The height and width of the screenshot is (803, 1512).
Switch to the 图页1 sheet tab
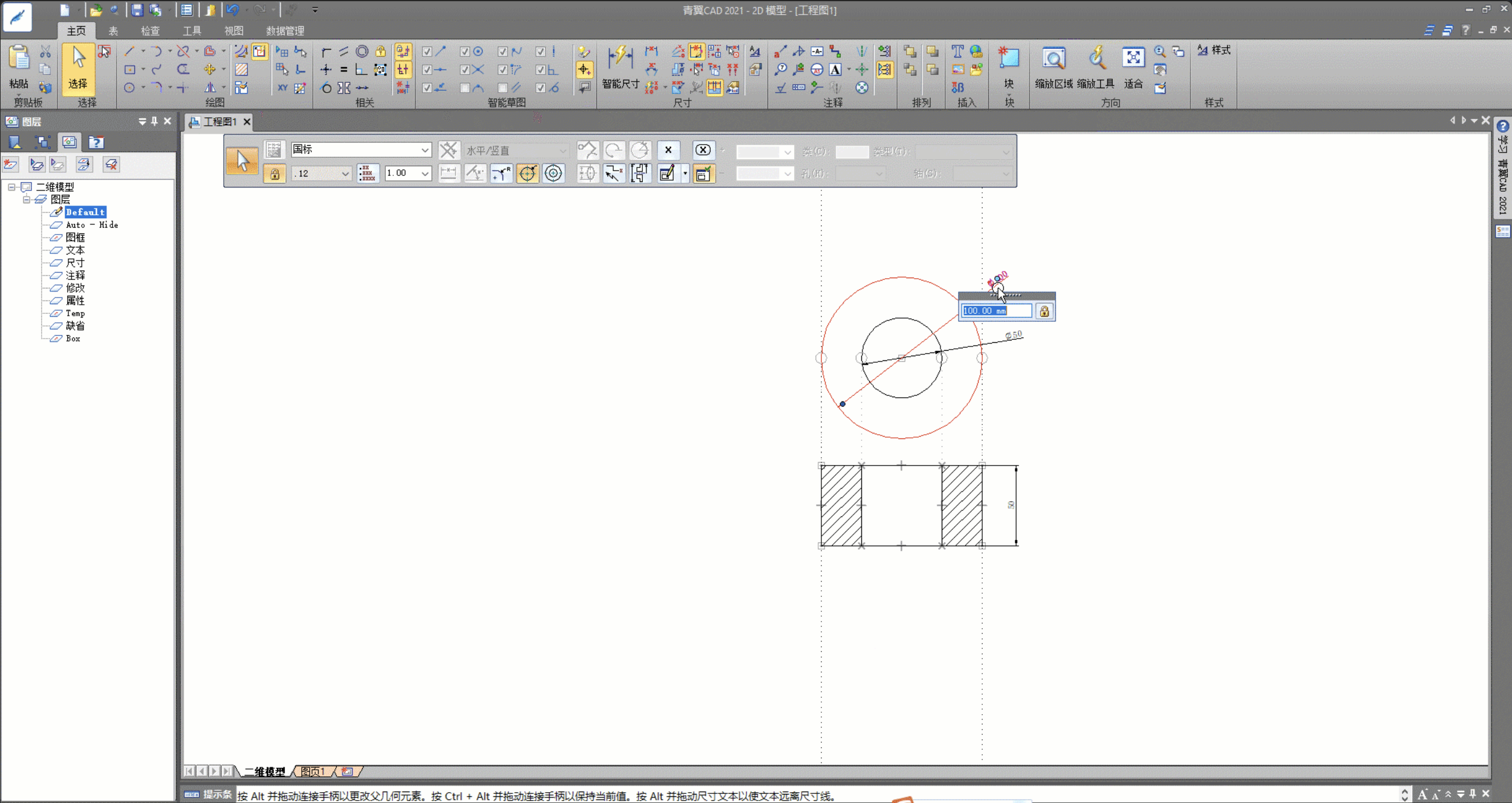(x=313, y=772)
